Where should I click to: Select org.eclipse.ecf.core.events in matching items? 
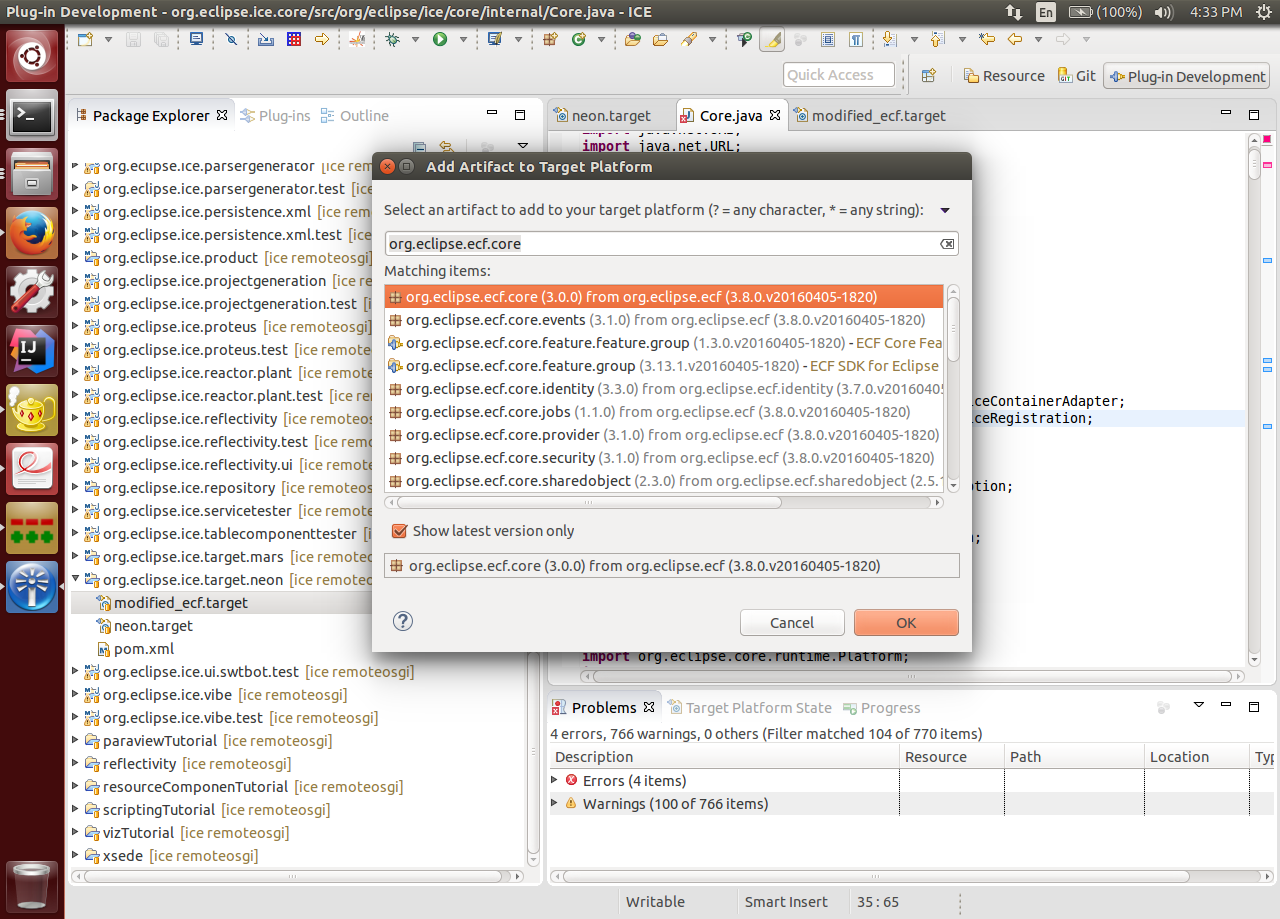(x=665, y=320)
